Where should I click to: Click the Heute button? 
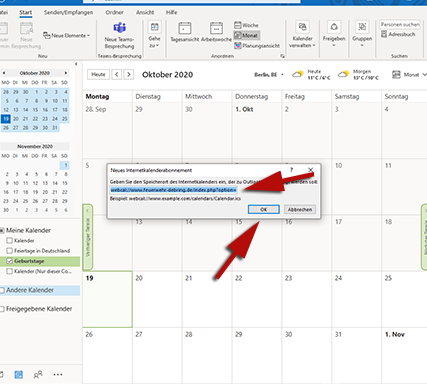(x=98, y=74)
